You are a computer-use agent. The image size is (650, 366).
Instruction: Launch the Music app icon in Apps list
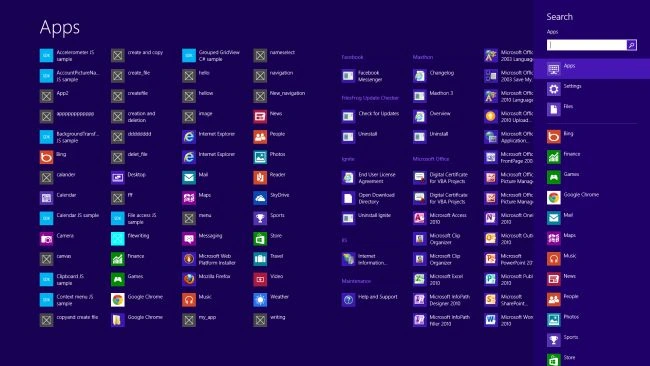[189, 300]
